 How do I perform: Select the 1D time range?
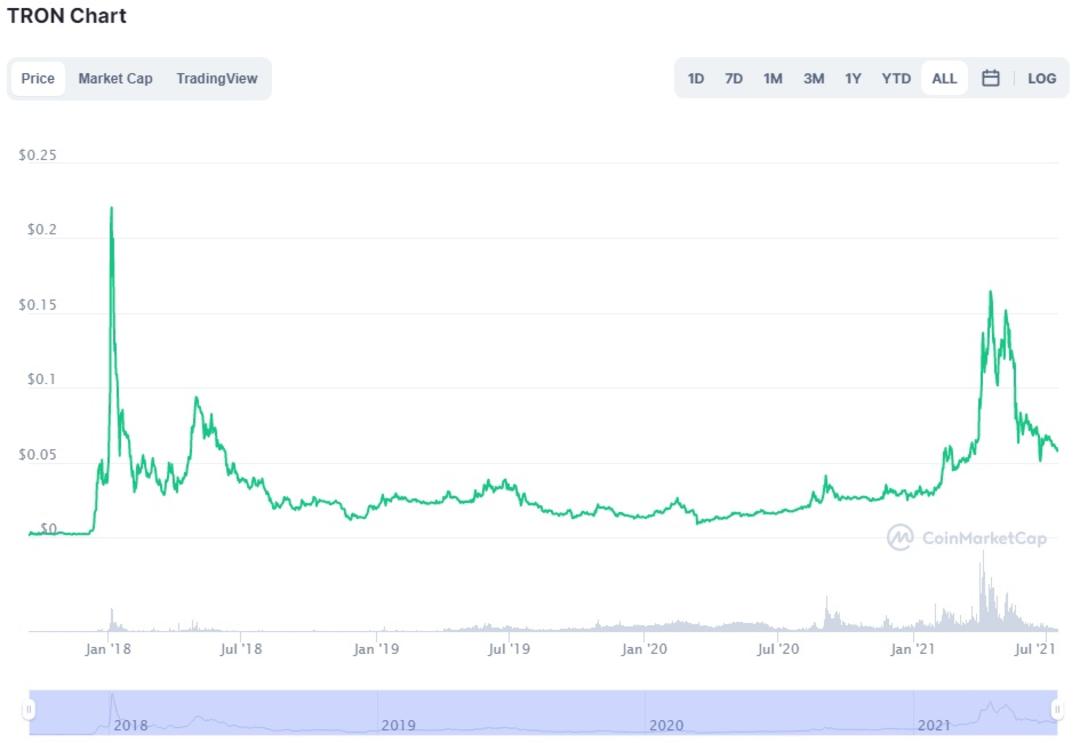point(696,79)
